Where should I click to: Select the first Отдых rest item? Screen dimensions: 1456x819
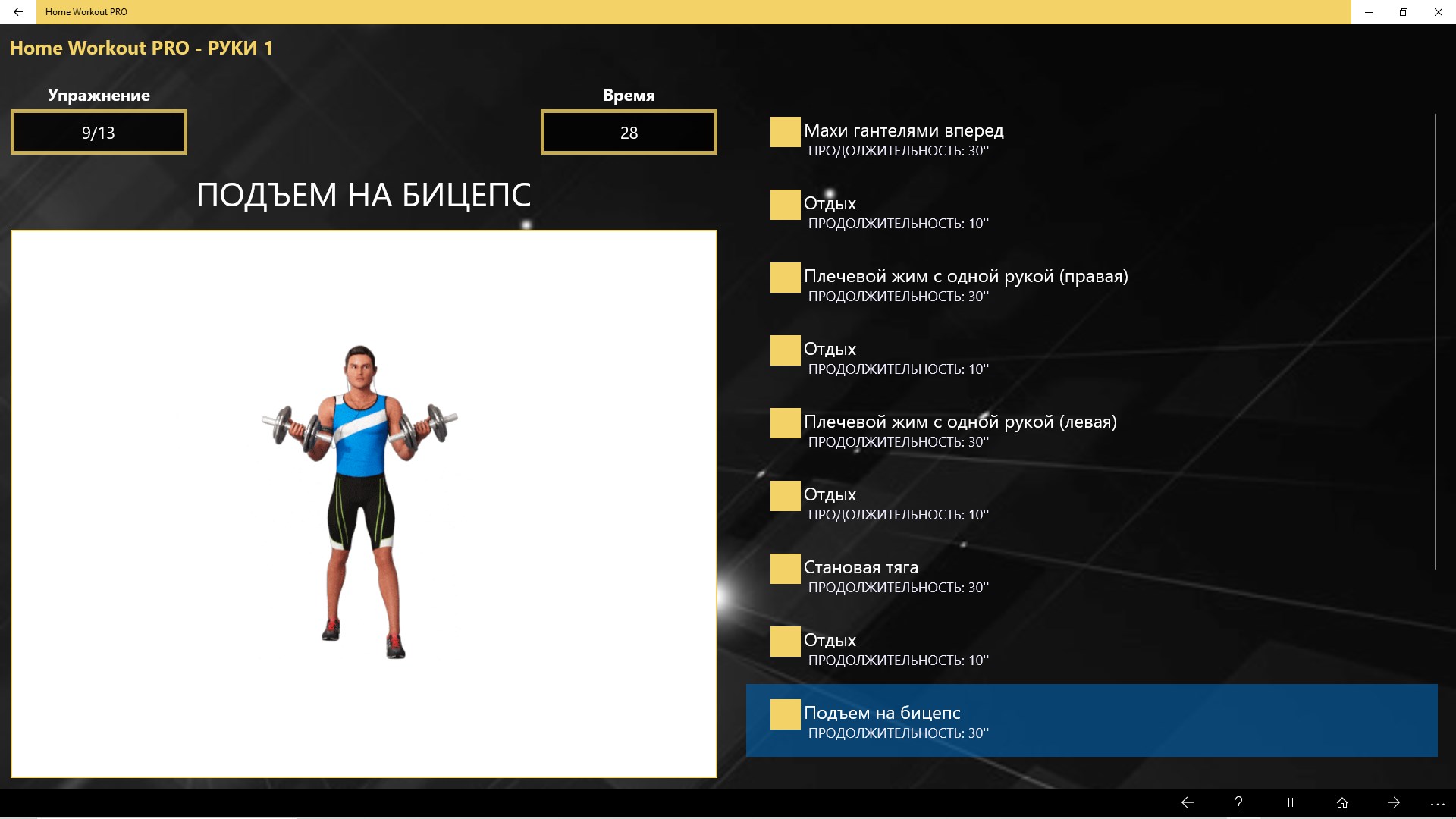click(x=830, y=204)
